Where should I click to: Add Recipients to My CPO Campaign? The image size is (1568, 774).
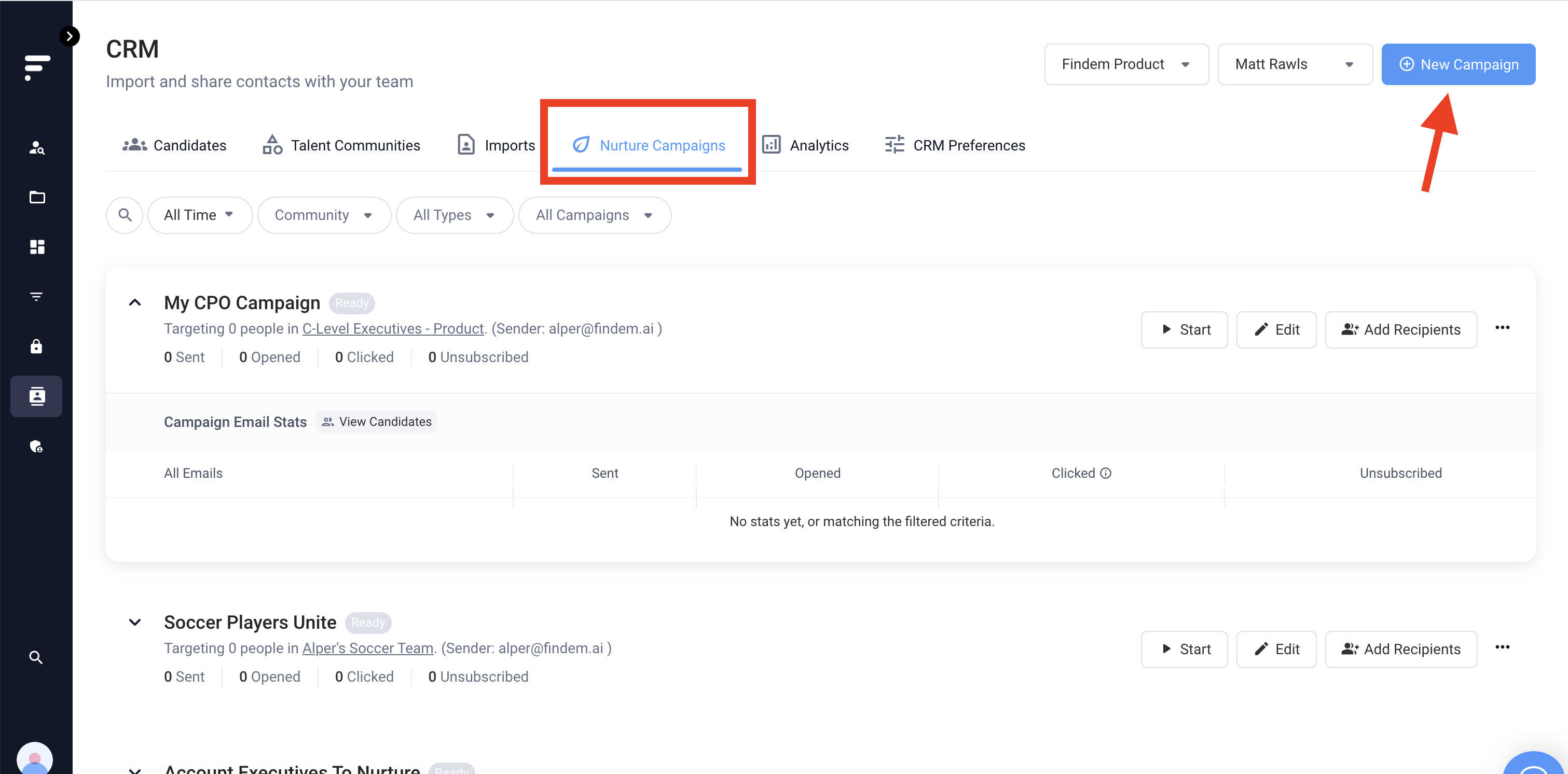click(x=1401, y=329)
